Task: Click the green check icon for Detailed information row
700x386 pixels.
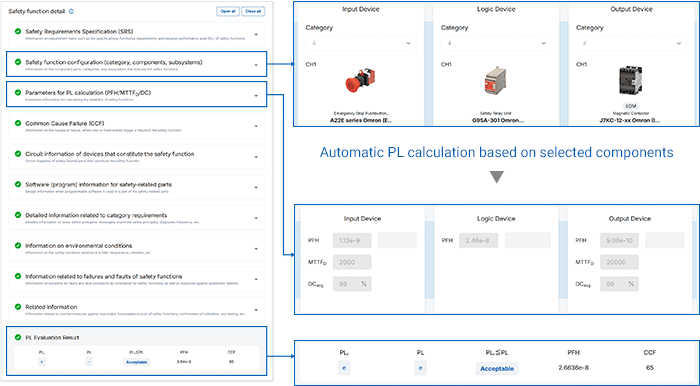Action: tap(18, 215)
